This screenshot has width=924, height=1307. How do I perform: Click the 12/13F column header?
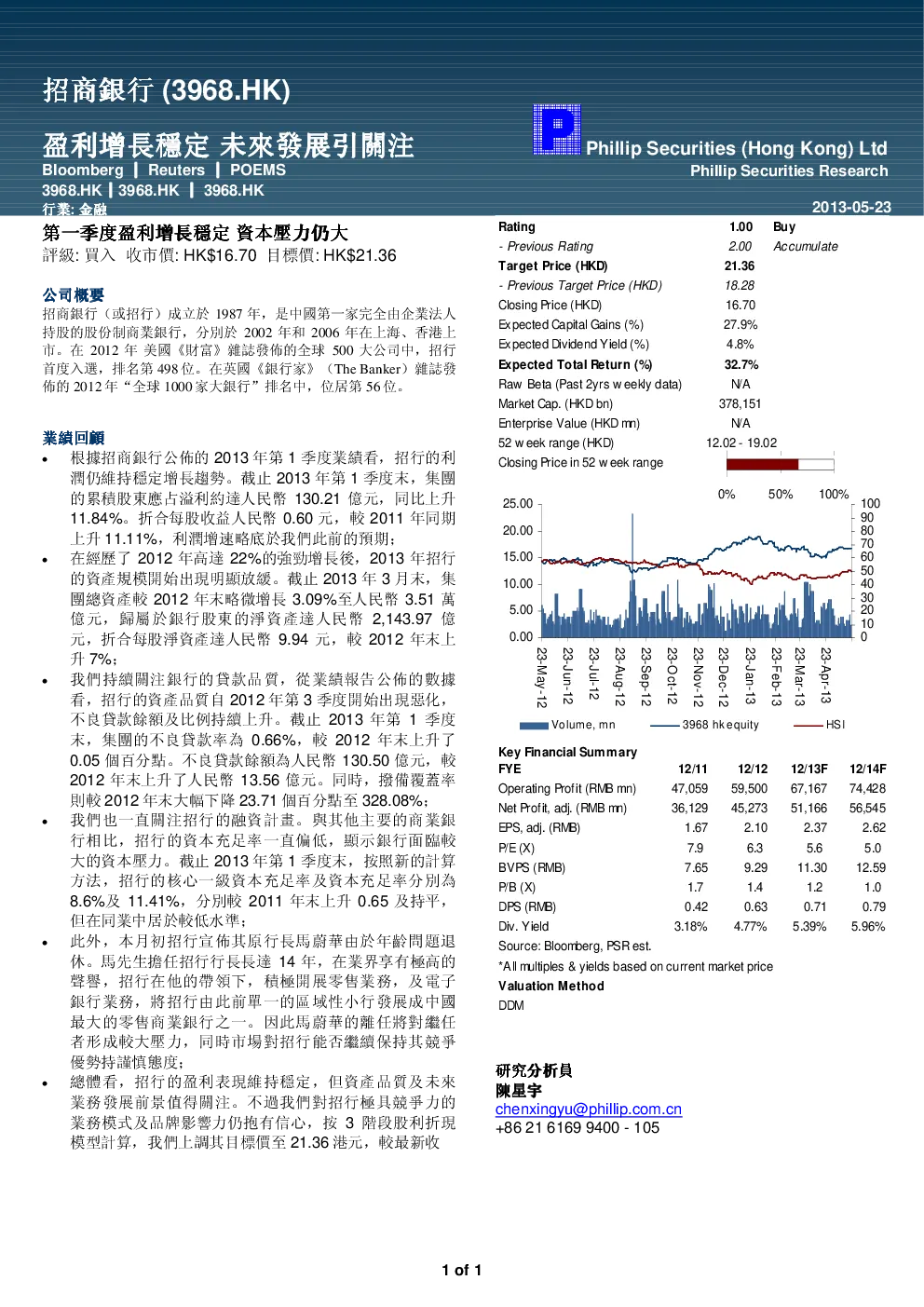[x=809, y=769]
